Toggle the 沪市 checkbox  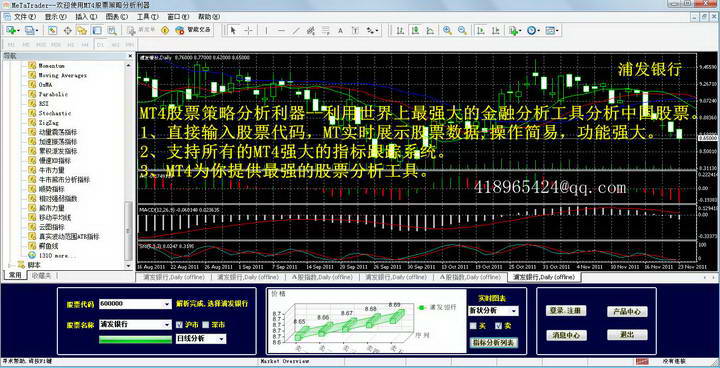tap(179, 324)
